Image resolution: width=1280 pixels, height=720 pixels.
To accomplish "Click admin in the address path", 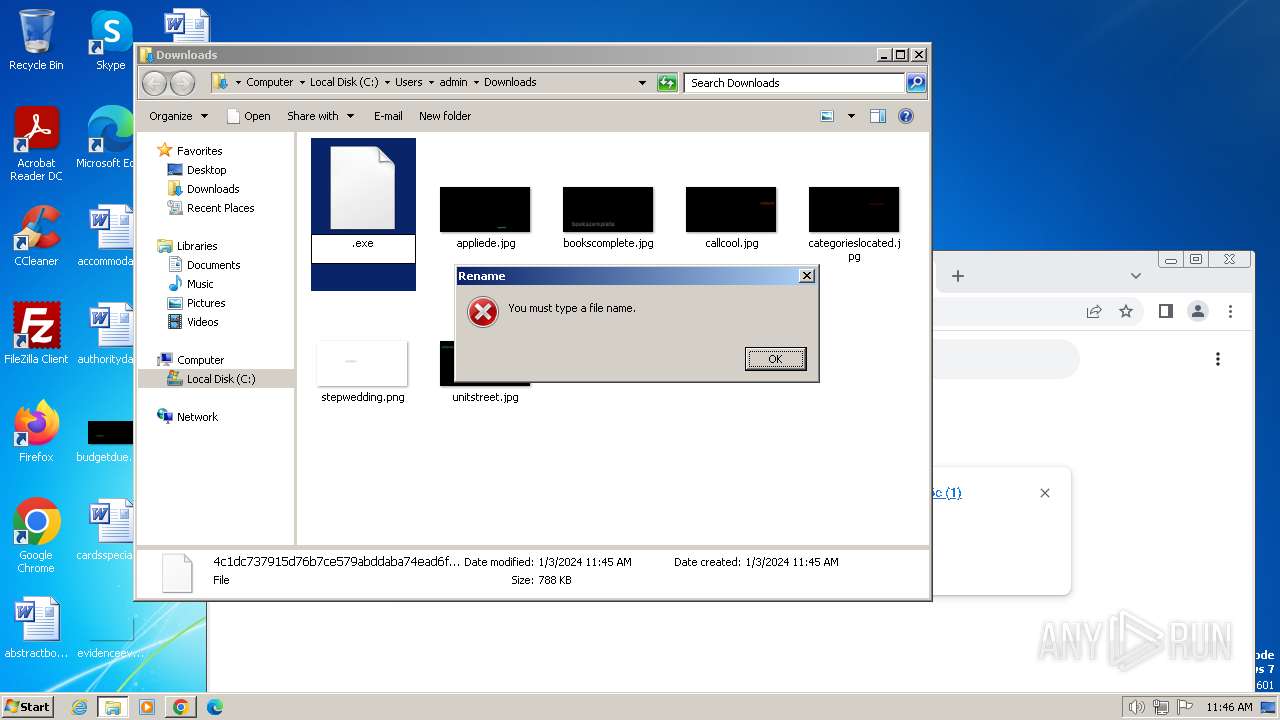I will point(453,83).
